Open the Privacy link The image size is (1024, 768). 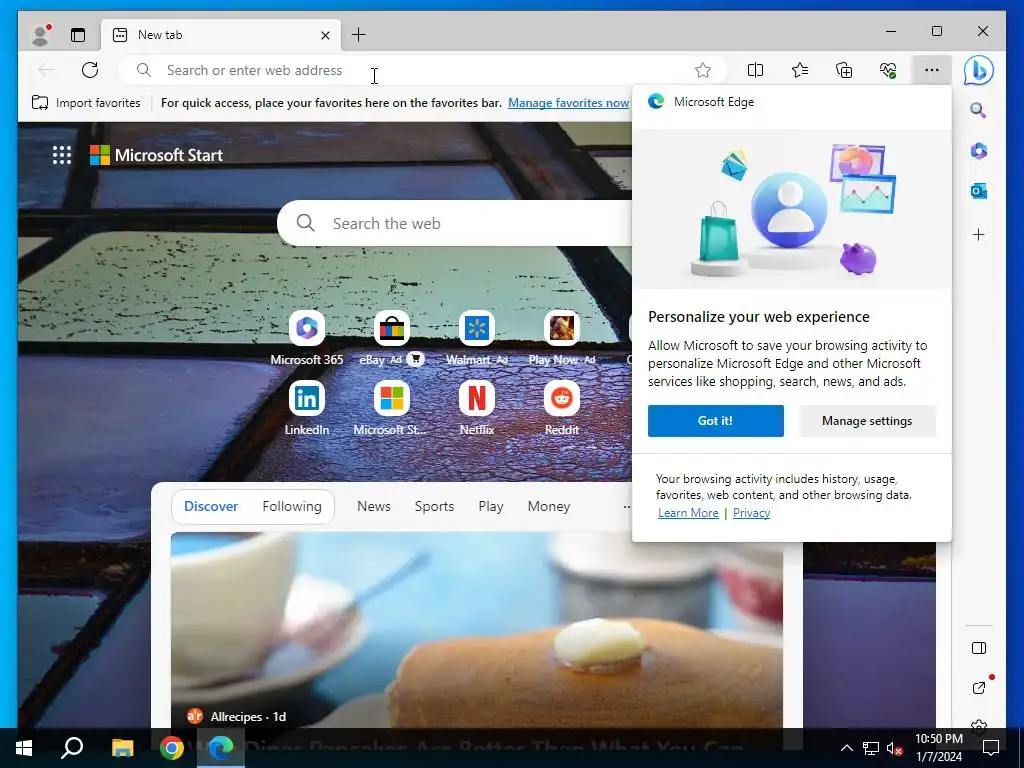[751, 513]
